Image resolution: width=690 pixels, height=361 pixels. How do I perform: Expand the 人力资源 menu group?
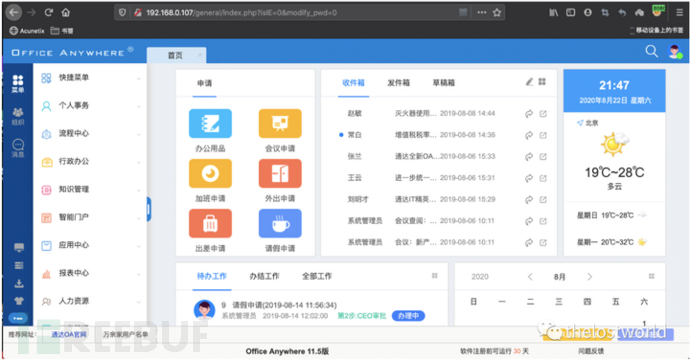(x=90, y=302)
